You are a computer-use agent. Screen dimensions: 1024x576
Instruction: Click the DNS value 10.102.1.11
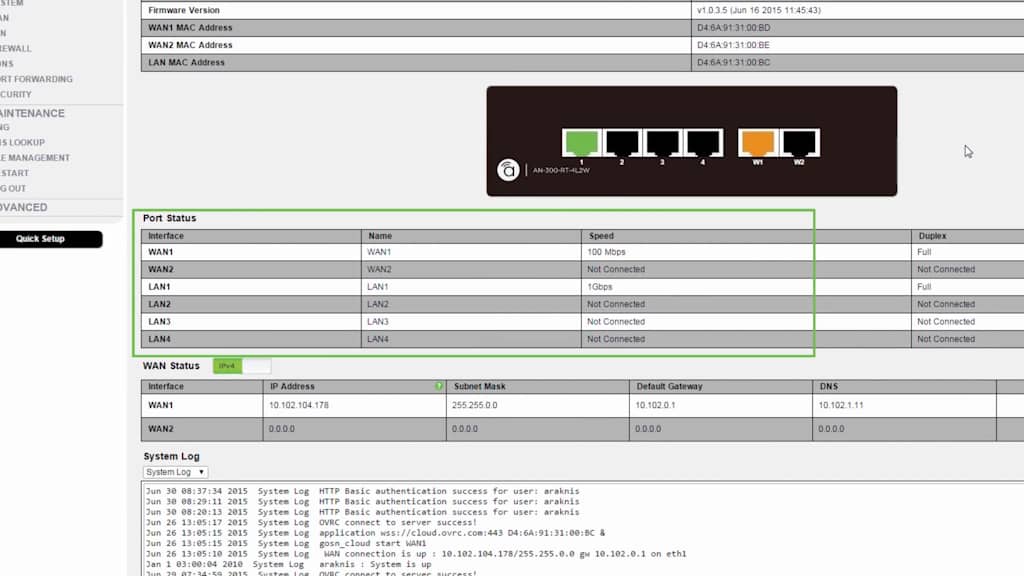(840, 405)
